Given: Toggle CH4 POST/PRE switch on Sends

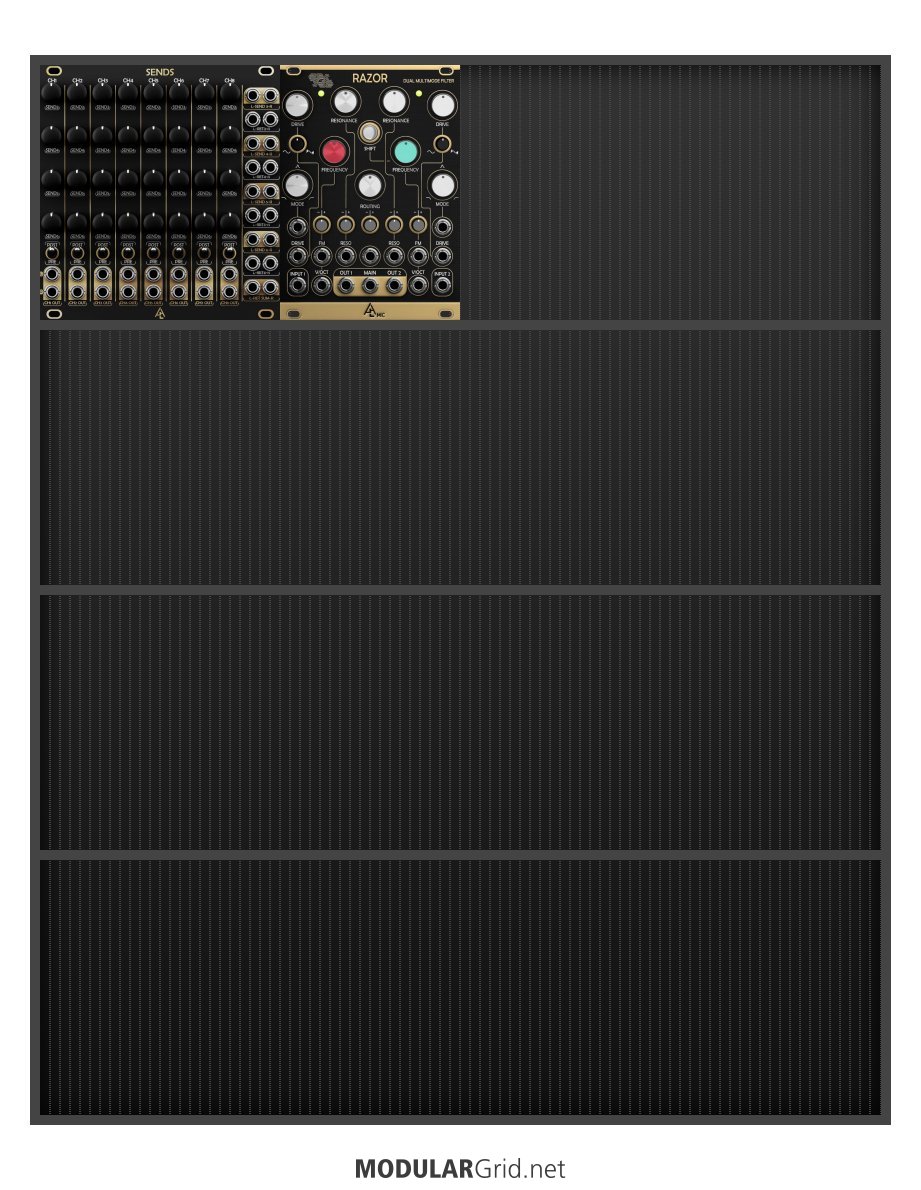Looking at the screenshot, I should pyautogui.click(x=128, y=253).
